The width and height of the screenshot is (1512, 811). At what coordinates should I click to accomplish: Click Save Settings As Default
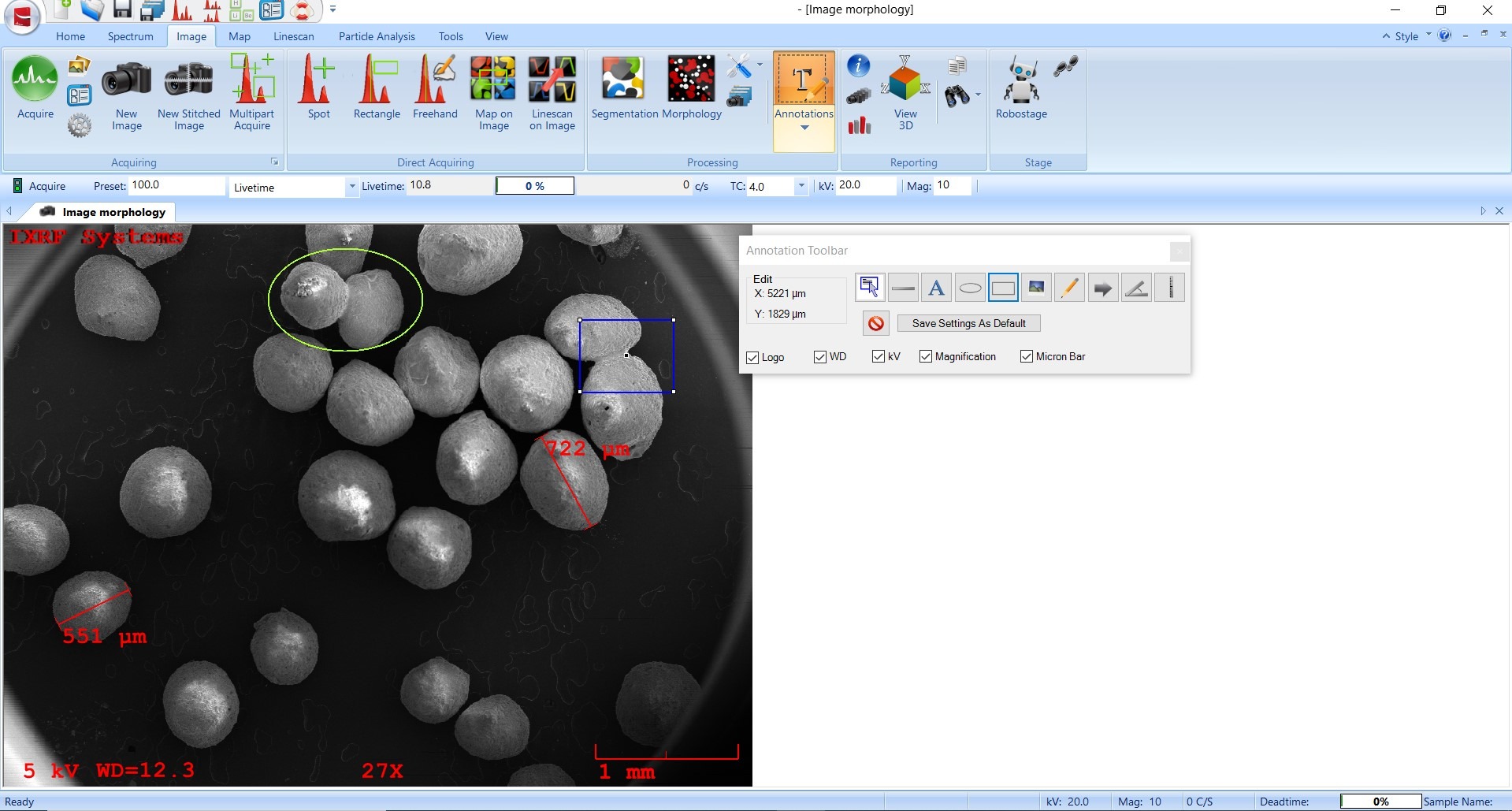click(968, 323)
